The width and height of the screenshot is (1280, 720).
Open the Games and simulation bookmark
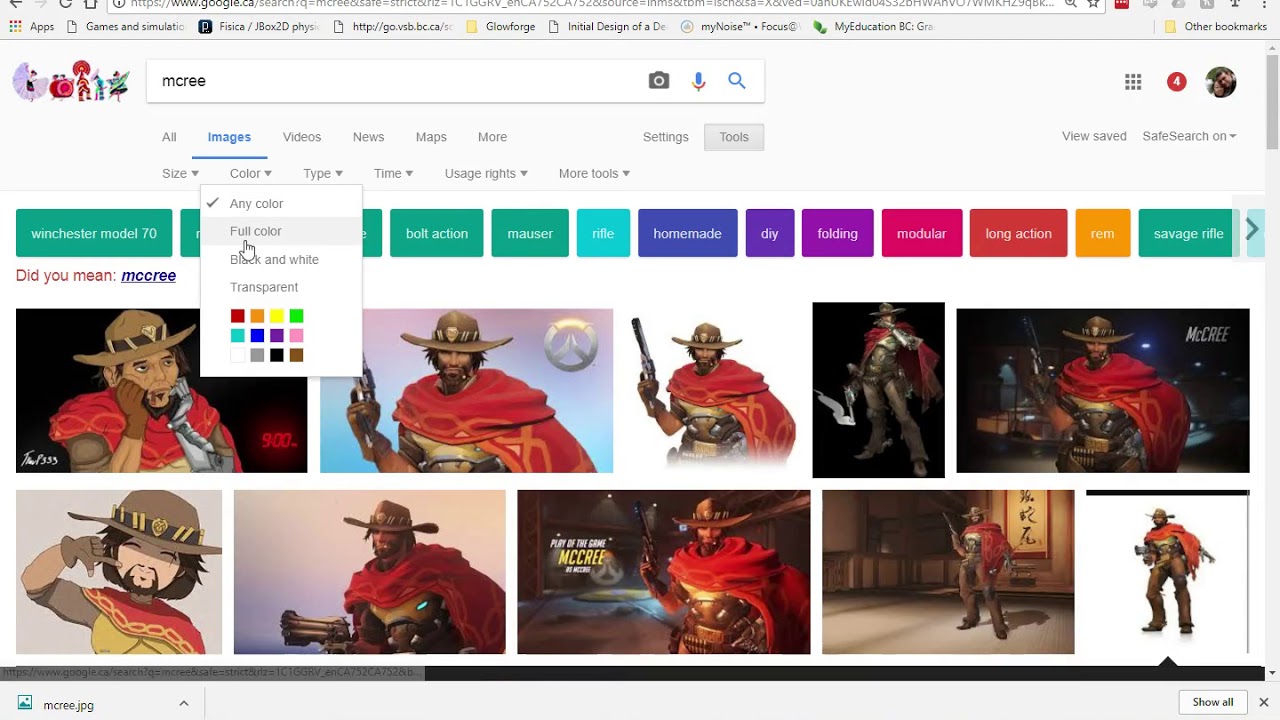pos(125,27)
